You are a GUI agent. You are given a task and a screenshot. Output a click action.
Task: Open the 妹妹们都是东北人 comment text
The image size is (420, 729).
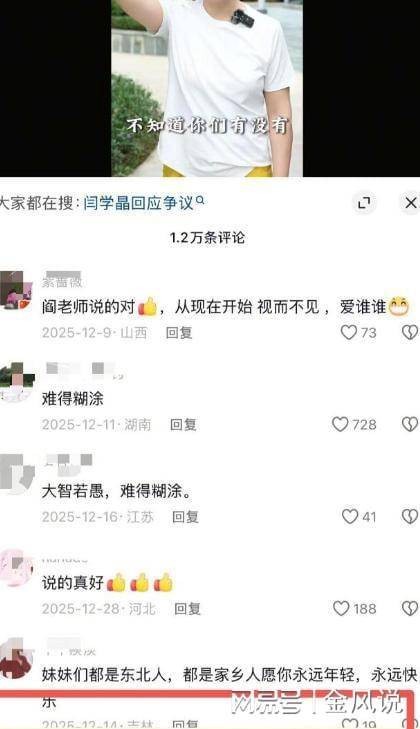point(229,687)
